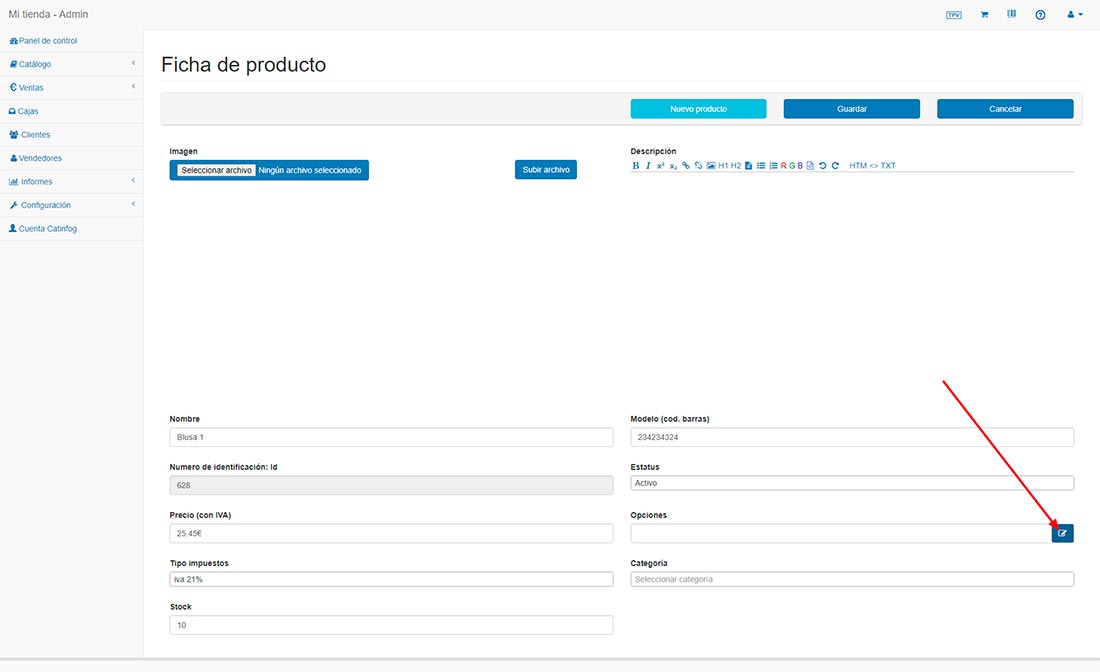Image resolution: width=1100 pixels, height=672 pixels.
Task: Click the Subir archivo button
Action: 546,170
